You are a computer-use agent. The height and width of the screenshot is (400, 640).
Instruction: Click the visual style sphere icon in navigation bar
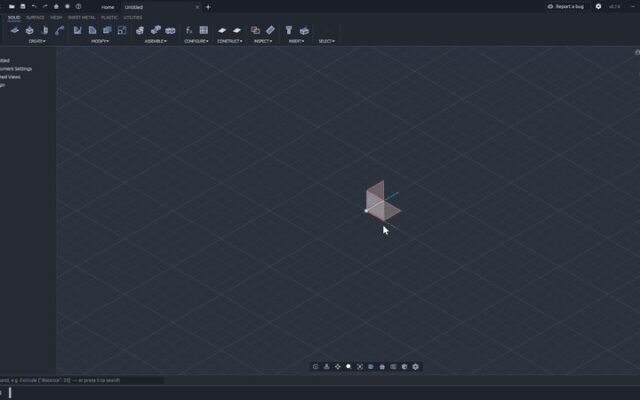(x=404, y=367)
